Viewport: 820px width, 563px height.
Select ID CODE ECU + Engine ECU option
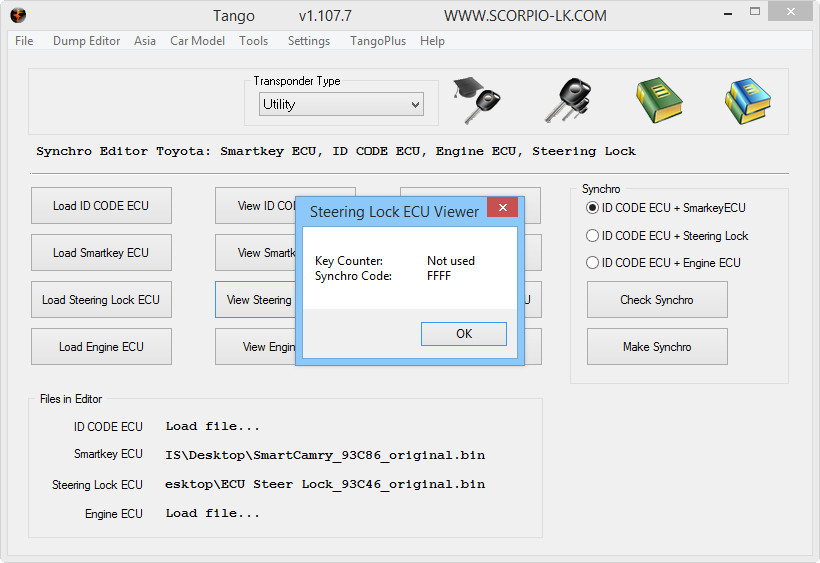[x=663, y=262]
